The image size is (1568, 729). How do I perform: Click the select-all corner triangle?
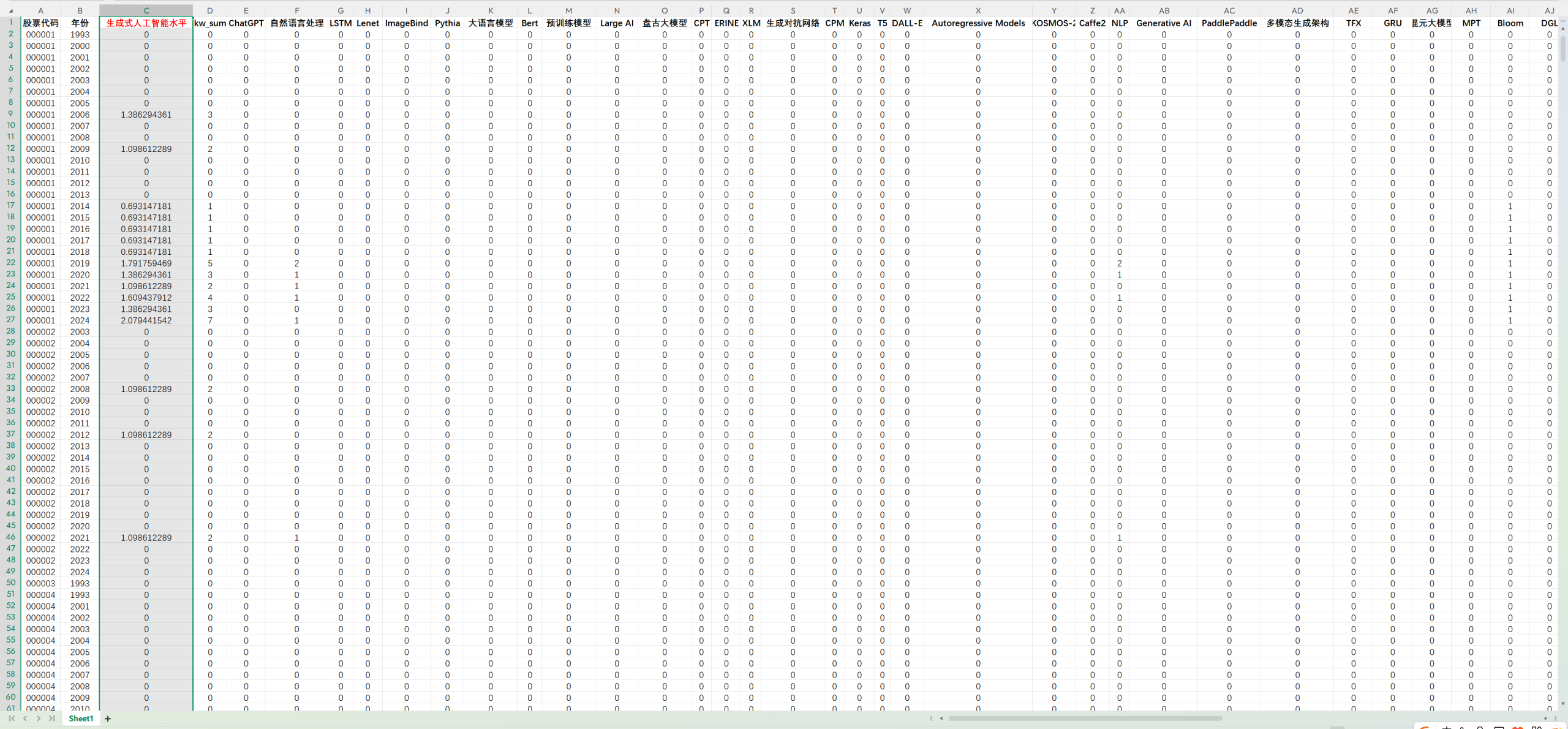click(x=10, y=10)
